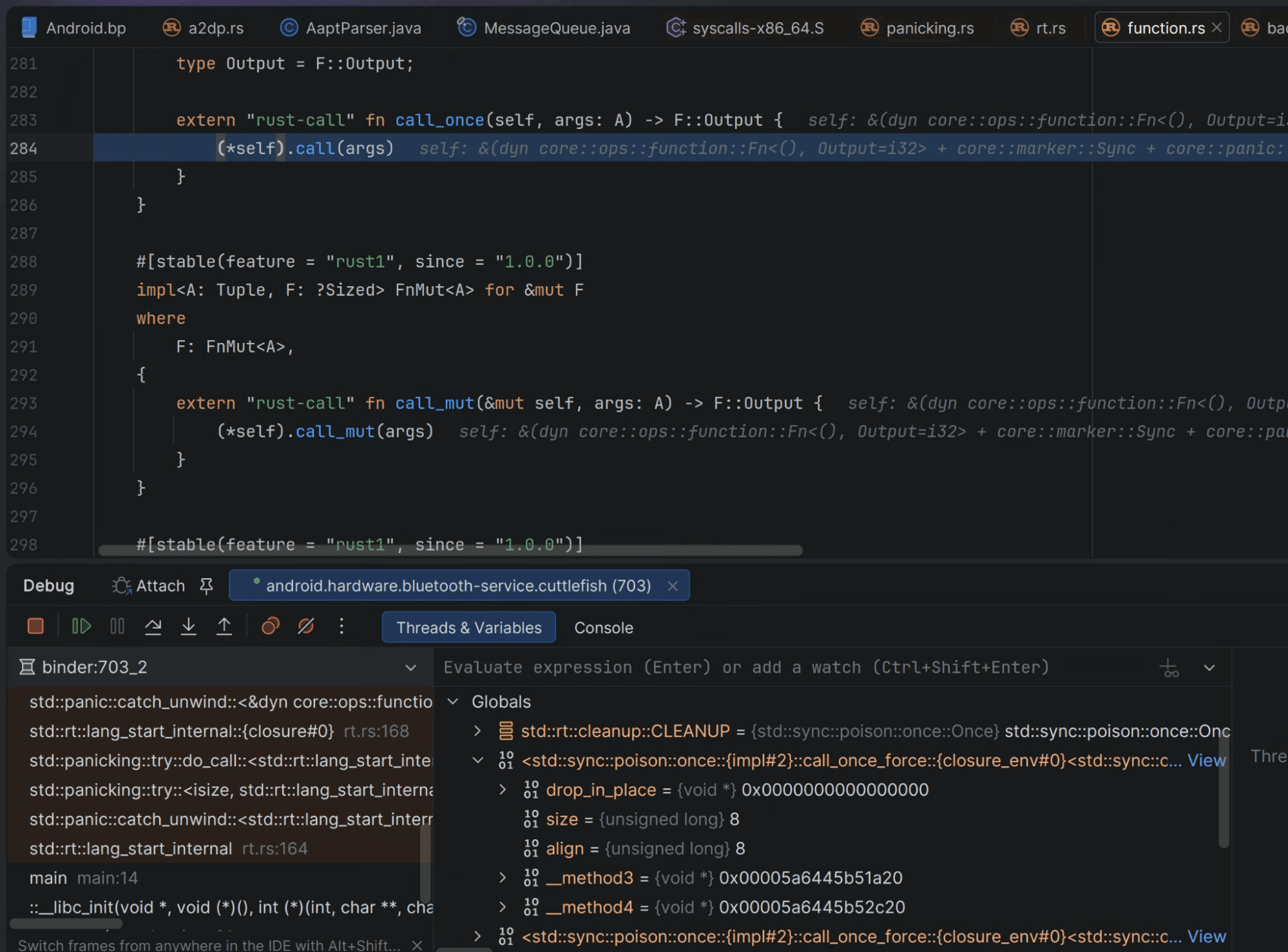
Task: Expand the drop_in_place variable
Action: click(x=503, y=790)
